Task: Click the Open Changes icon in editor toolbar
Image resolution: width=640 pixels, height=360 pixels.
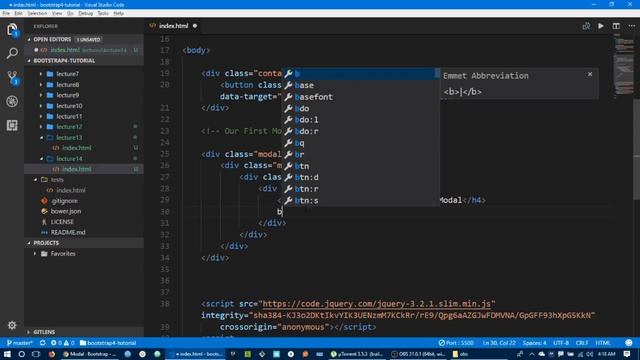Action: point(586,26)
